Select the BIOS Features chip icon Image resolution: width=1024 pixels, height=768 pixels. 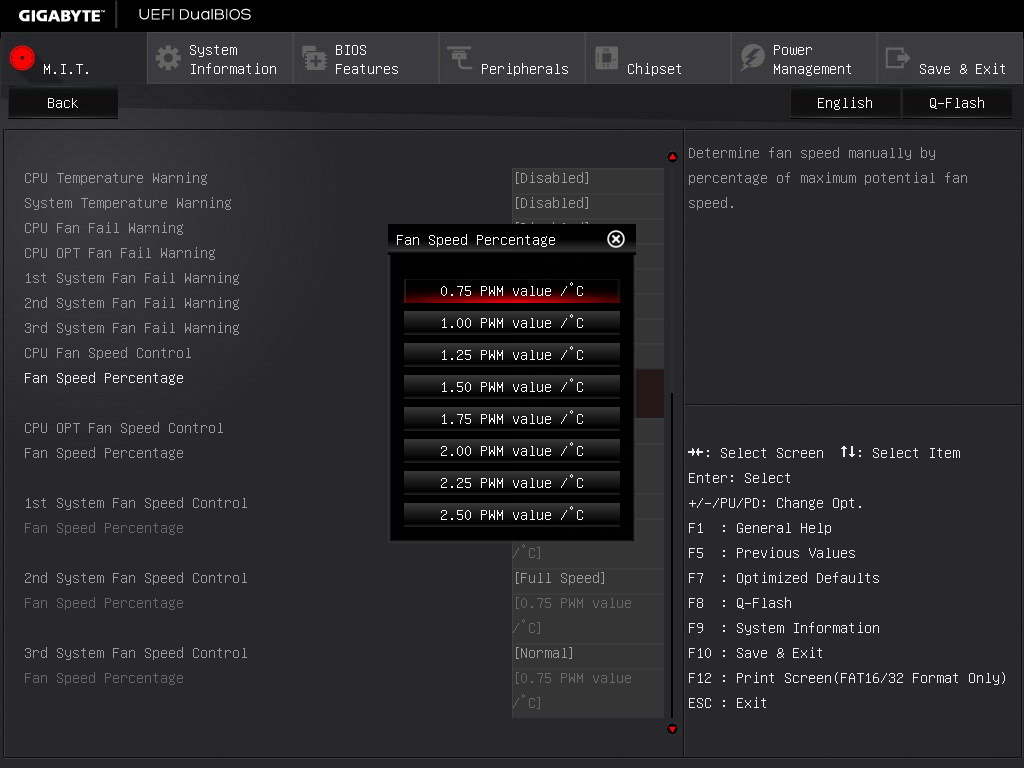pyautogui.click(x=314, y=59)
